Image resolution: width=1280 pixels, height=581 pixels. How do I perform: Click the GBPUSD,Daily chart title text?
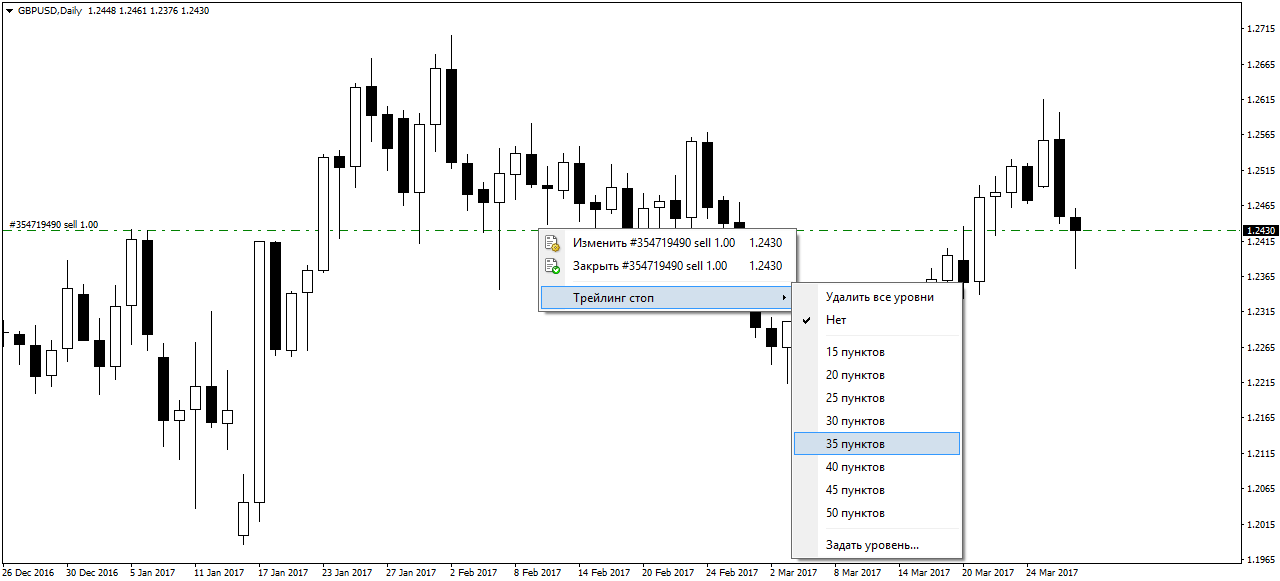(50, 10)
